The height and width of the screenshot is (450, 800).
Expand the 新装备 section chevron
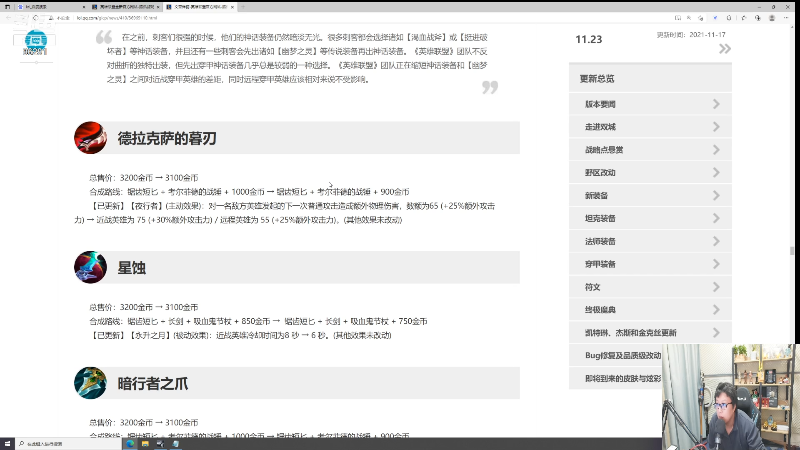pos(716,195)
